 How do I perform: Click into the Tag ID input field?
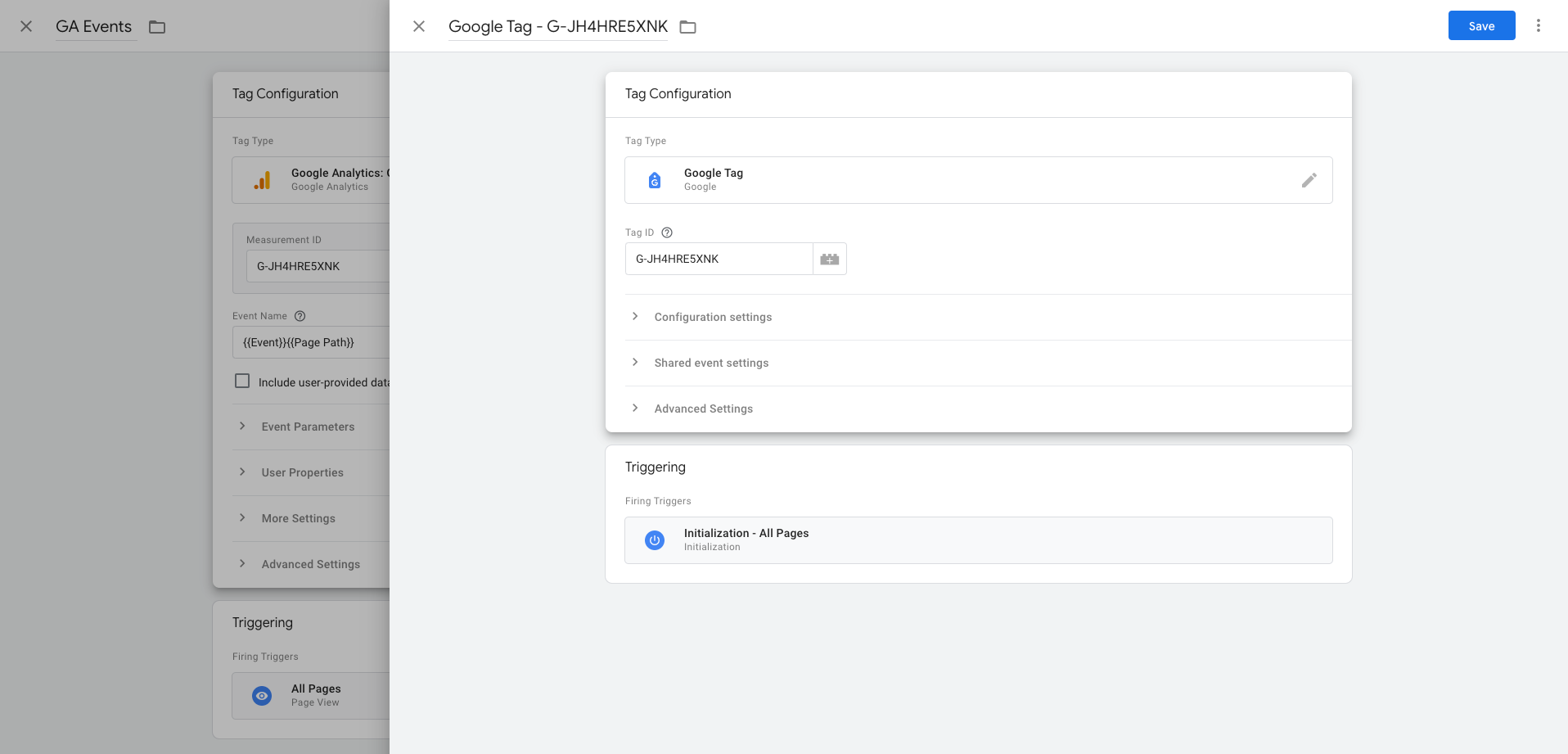coord(719,259)
